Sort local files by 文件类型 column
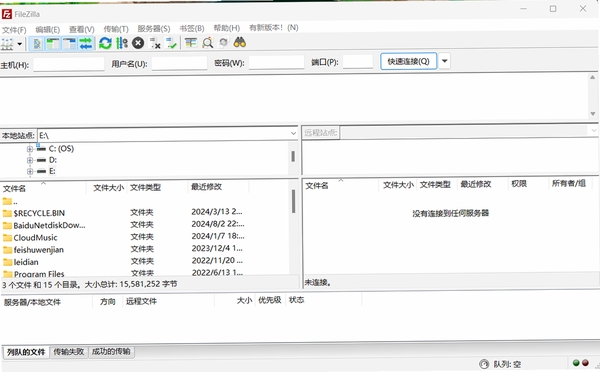Viewport: 600px width, 372px height. click(145, 187)
